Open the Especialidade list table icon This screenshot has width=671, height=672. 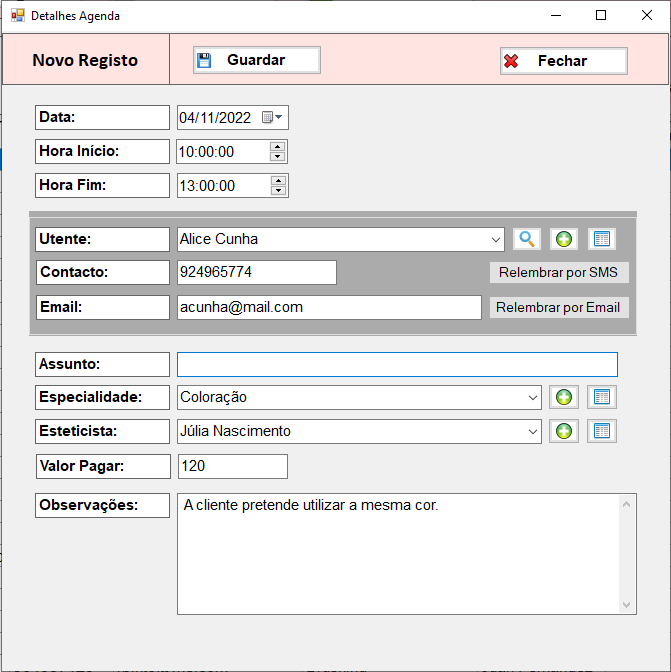[x=601, y=397]
